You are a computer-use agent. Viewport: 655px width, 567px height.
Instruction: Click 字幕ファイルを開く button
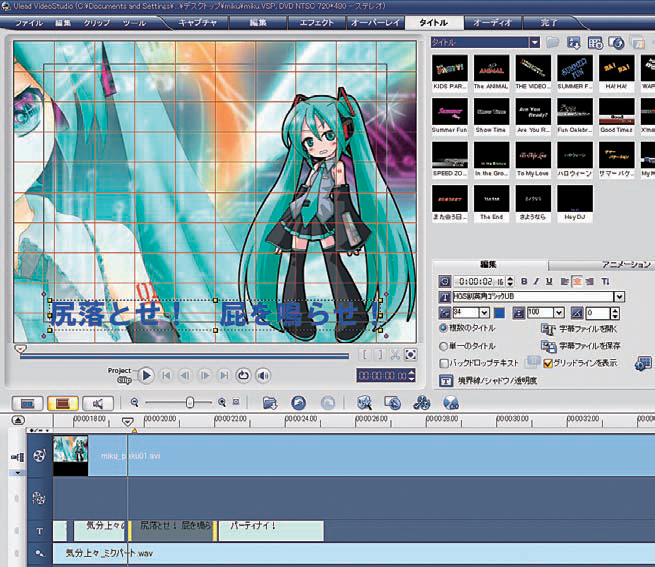point(579,329)
